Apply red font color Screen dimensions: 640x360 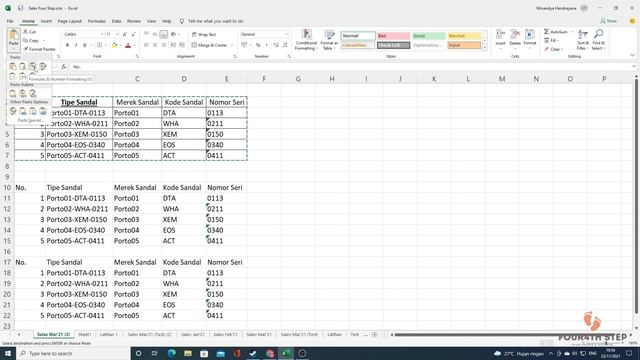pyautogui.click(x=128, y=45)
